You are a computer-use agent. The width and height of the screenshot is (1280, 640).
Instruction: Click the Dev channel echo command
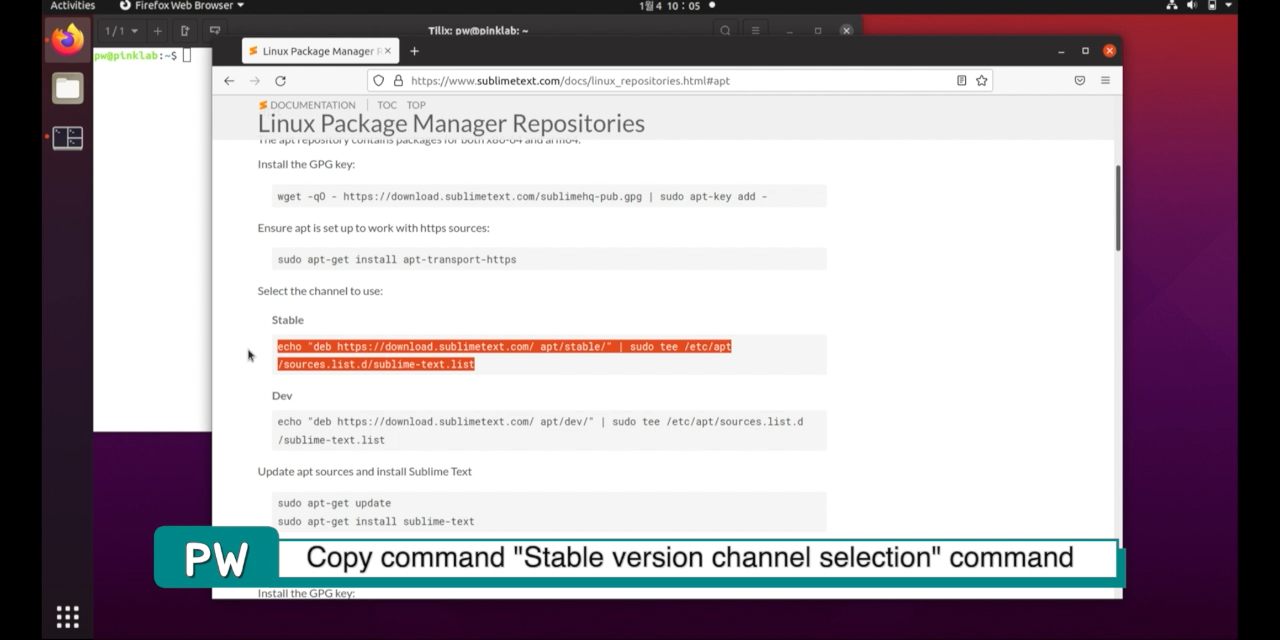(540, 430)
